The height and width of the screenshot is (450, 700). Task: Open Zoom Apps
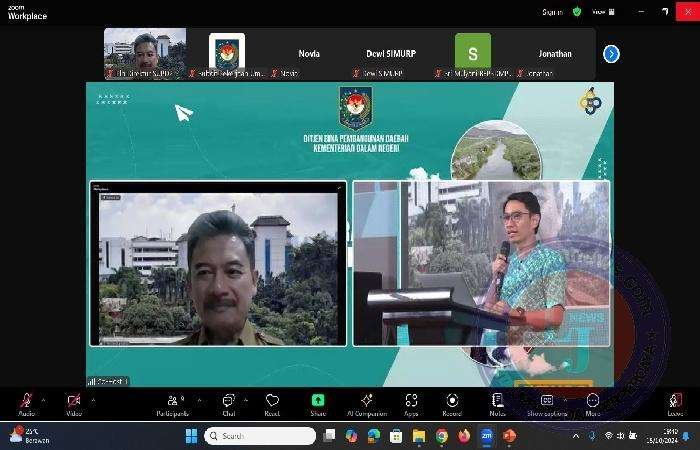click(x=411, y=402)
